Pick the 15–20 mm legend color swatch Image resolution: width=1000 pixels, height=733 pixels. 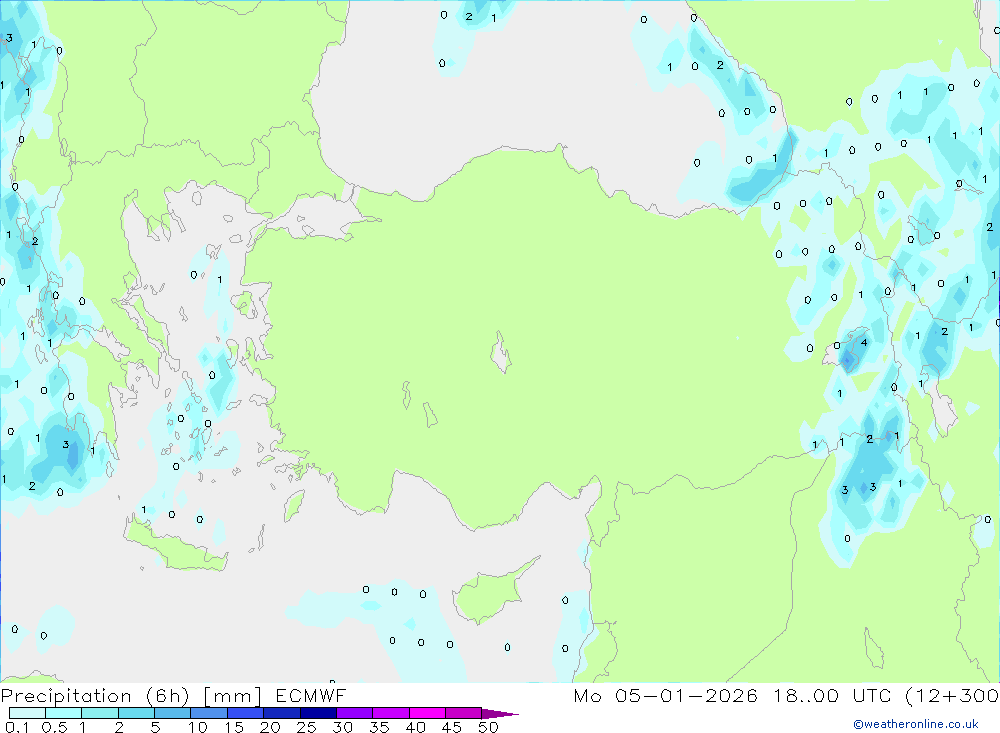pos(246,713)
